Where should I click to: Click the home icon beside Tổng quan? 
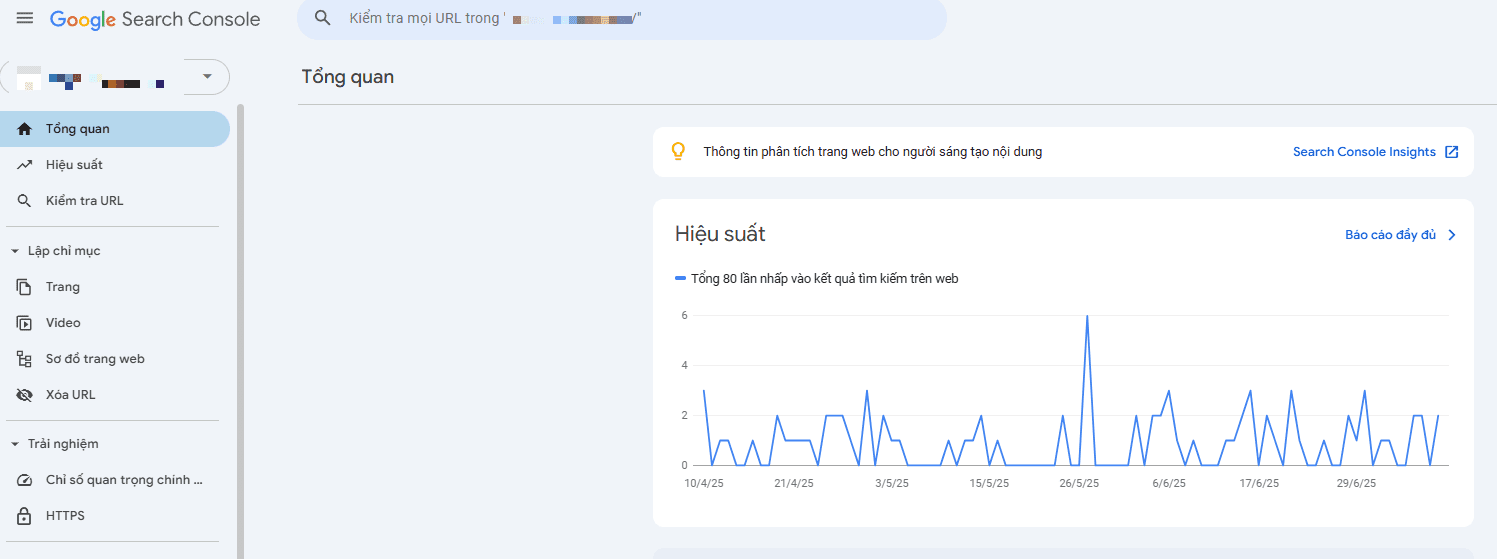pyautogui.click(x=25, y=129)
